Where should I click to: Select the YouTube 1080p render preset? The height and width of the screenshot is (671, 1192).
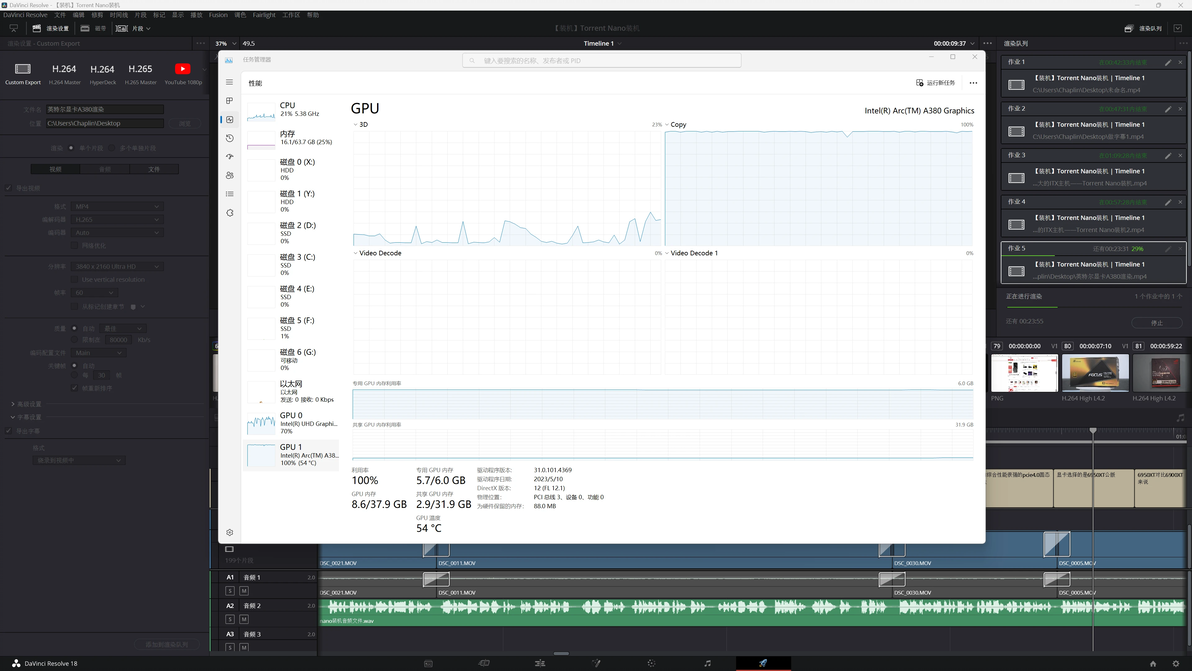[182, 73]
